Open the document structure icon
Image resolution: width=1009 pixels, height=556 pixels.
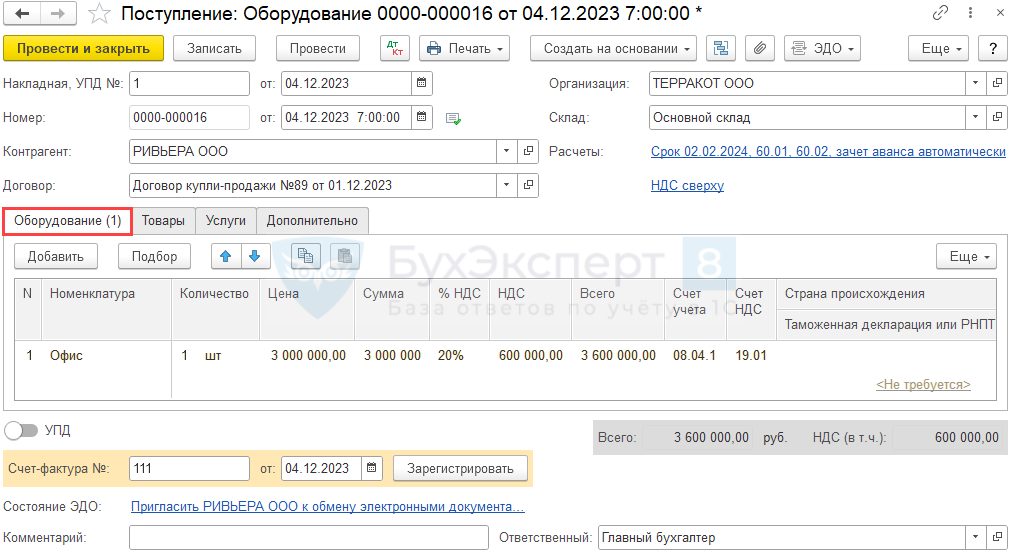coord(721,48)
